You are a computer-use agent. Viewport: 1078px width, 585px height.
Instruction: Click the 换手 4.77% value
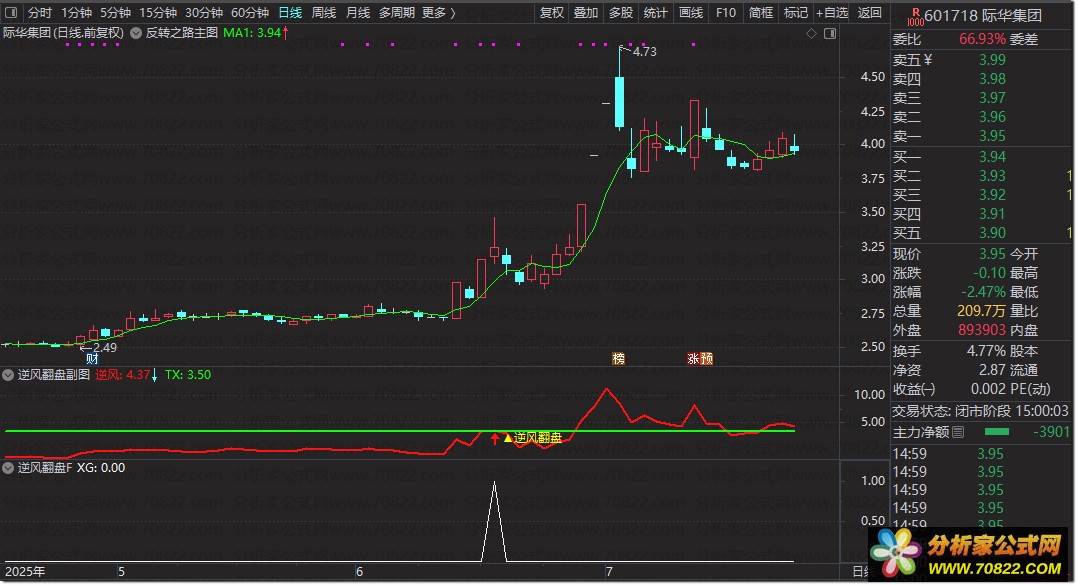(x=986, y=351)
